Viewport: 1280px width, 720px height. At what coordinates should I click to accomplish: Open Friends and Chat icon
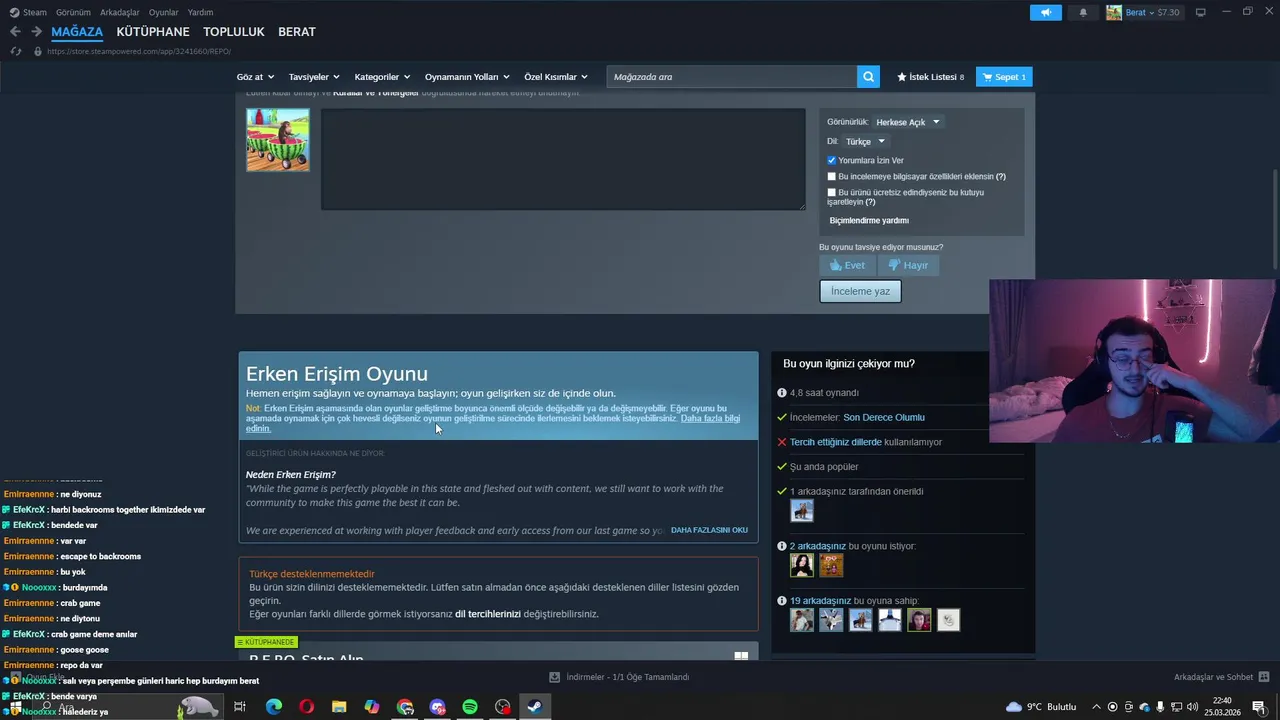click(x=1265, y=677)
